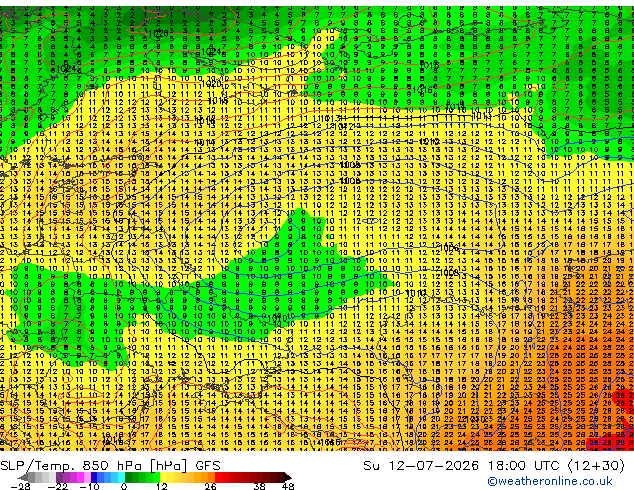
Task: Click the 'Su 12-07-2026 18:00 UTC (12+30)' forecast time
Action: pyautogui.click(x=494, y=466)
